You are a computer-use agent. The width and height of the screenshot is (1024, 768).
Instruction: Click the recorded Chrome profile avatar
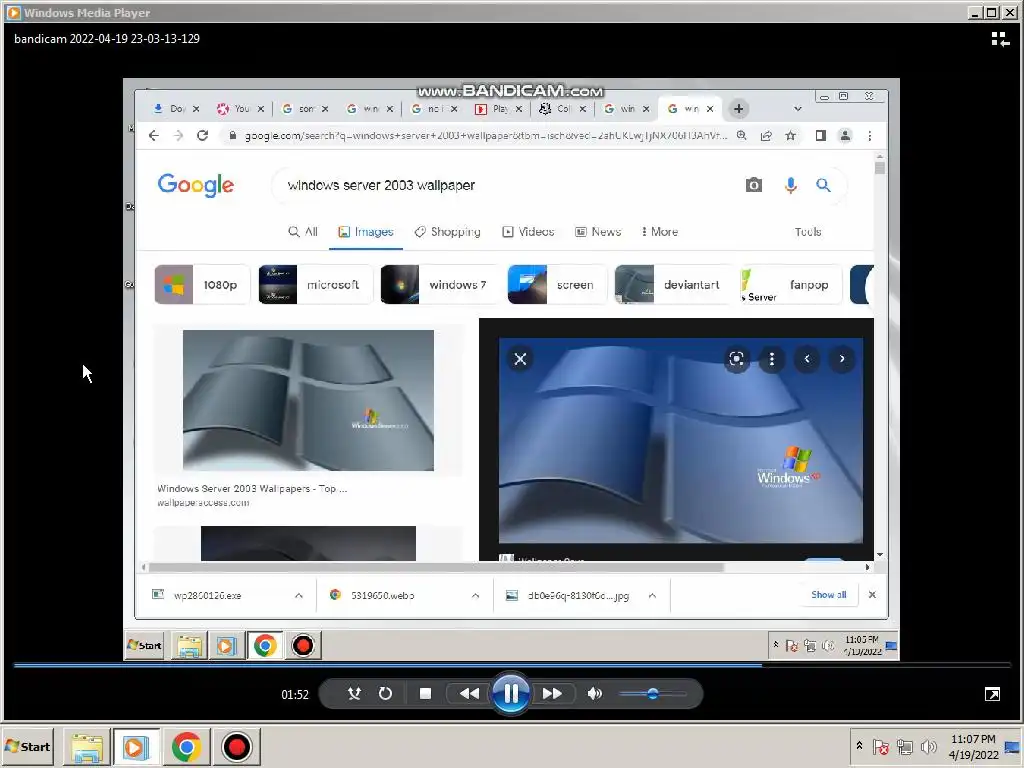(845, 136)
